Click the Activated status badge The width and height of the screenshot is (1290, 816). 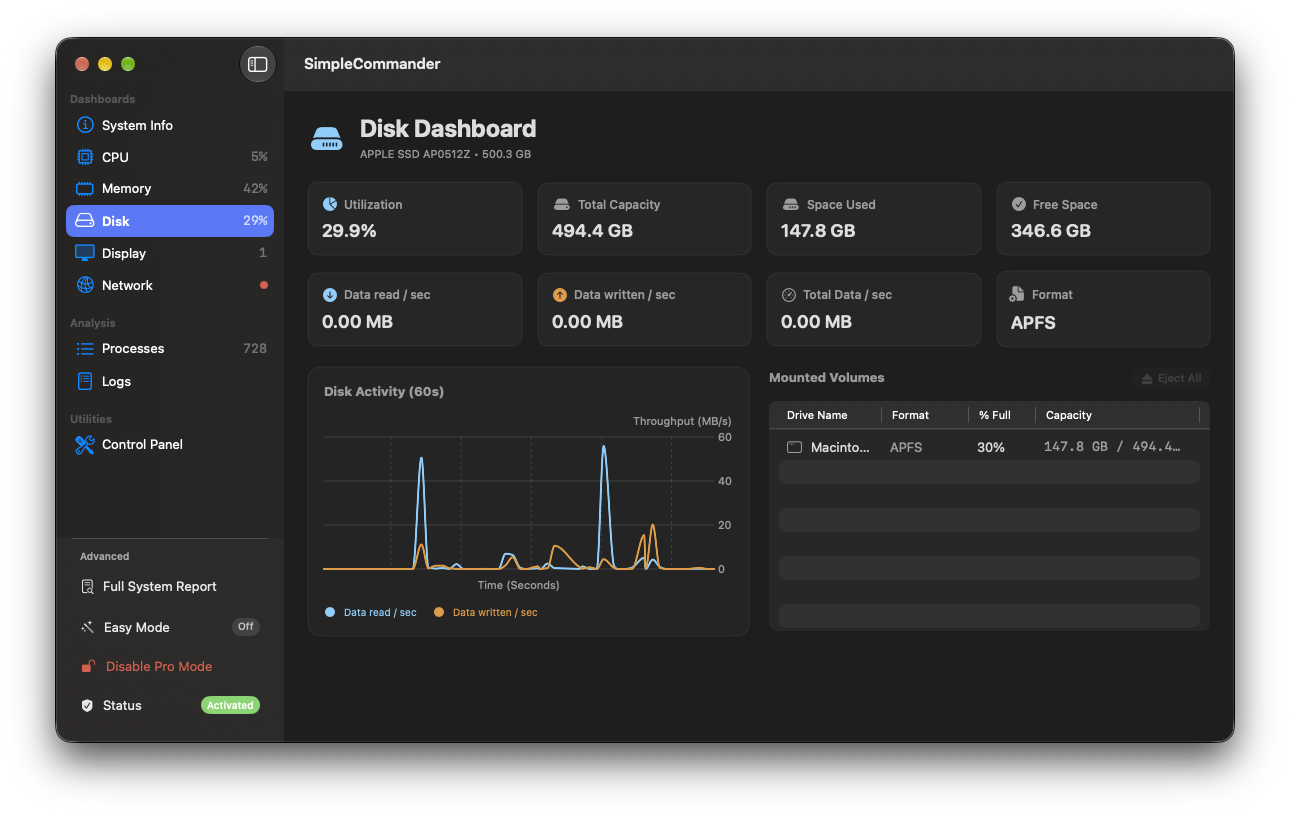(x=230, y=705)
